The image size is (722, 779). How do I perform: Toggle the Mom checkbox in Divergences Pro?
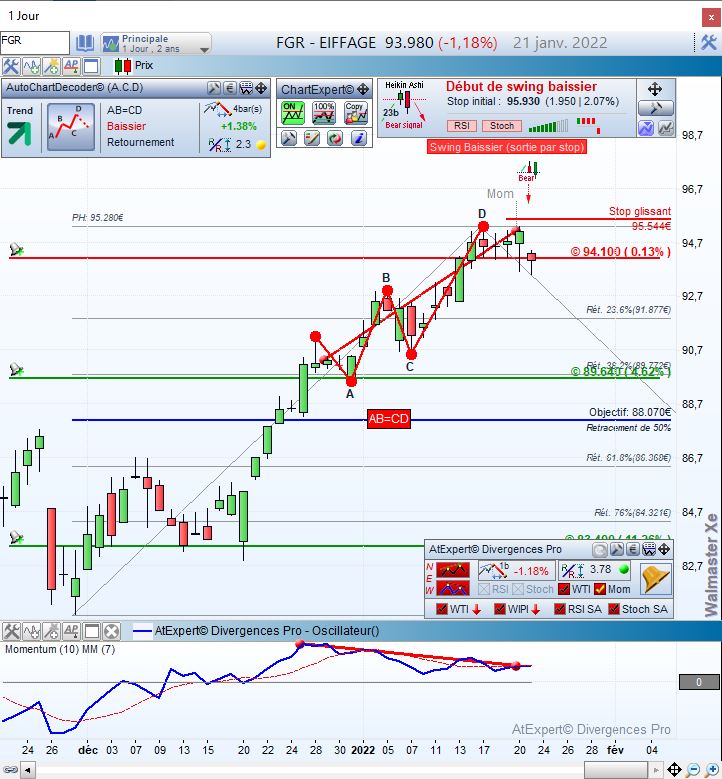click(x=600, y=589)
